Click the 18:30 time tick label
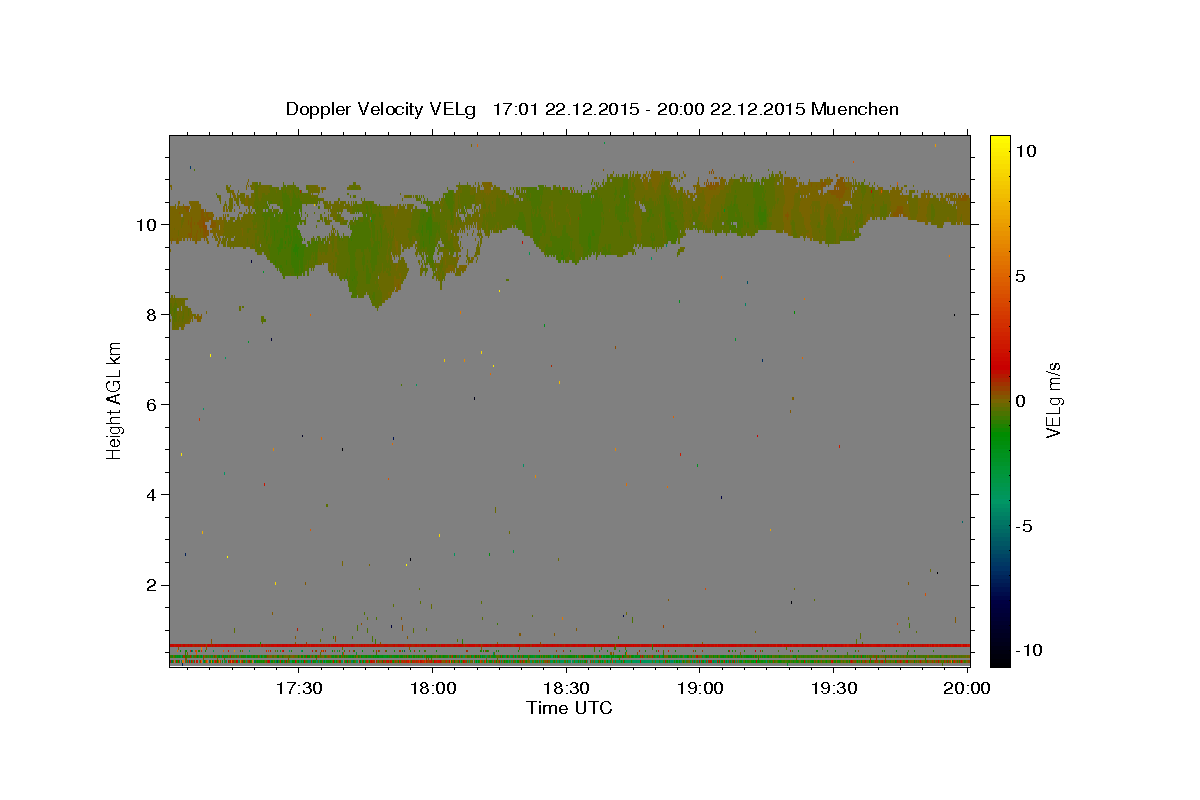This screenshot has height=800, width=1200. [567, 688]
